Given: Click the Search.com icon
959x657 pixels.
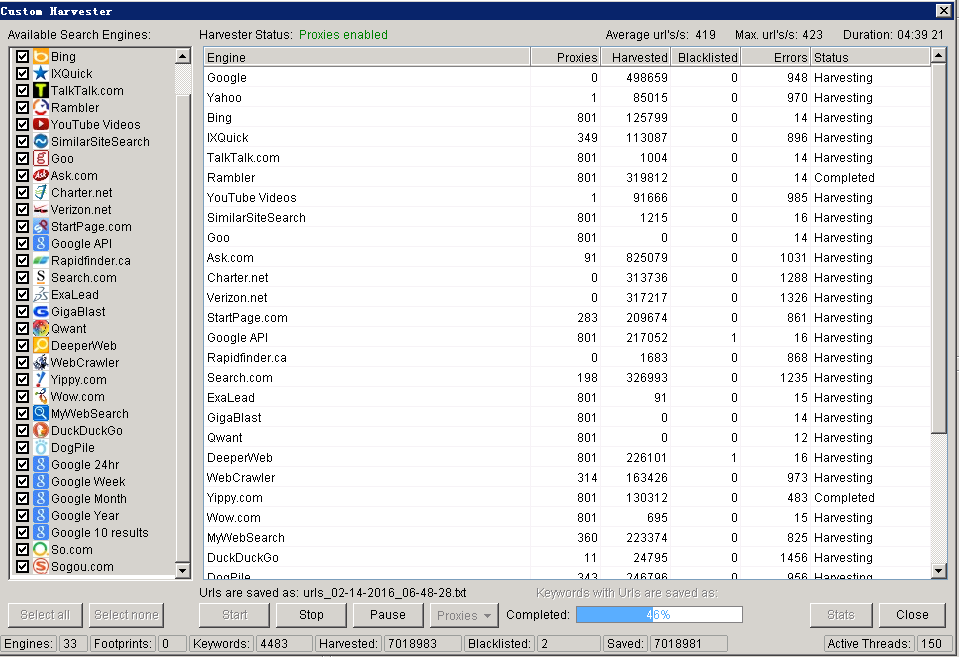Looking at the screenshot, I should click(x=41, y=278).
